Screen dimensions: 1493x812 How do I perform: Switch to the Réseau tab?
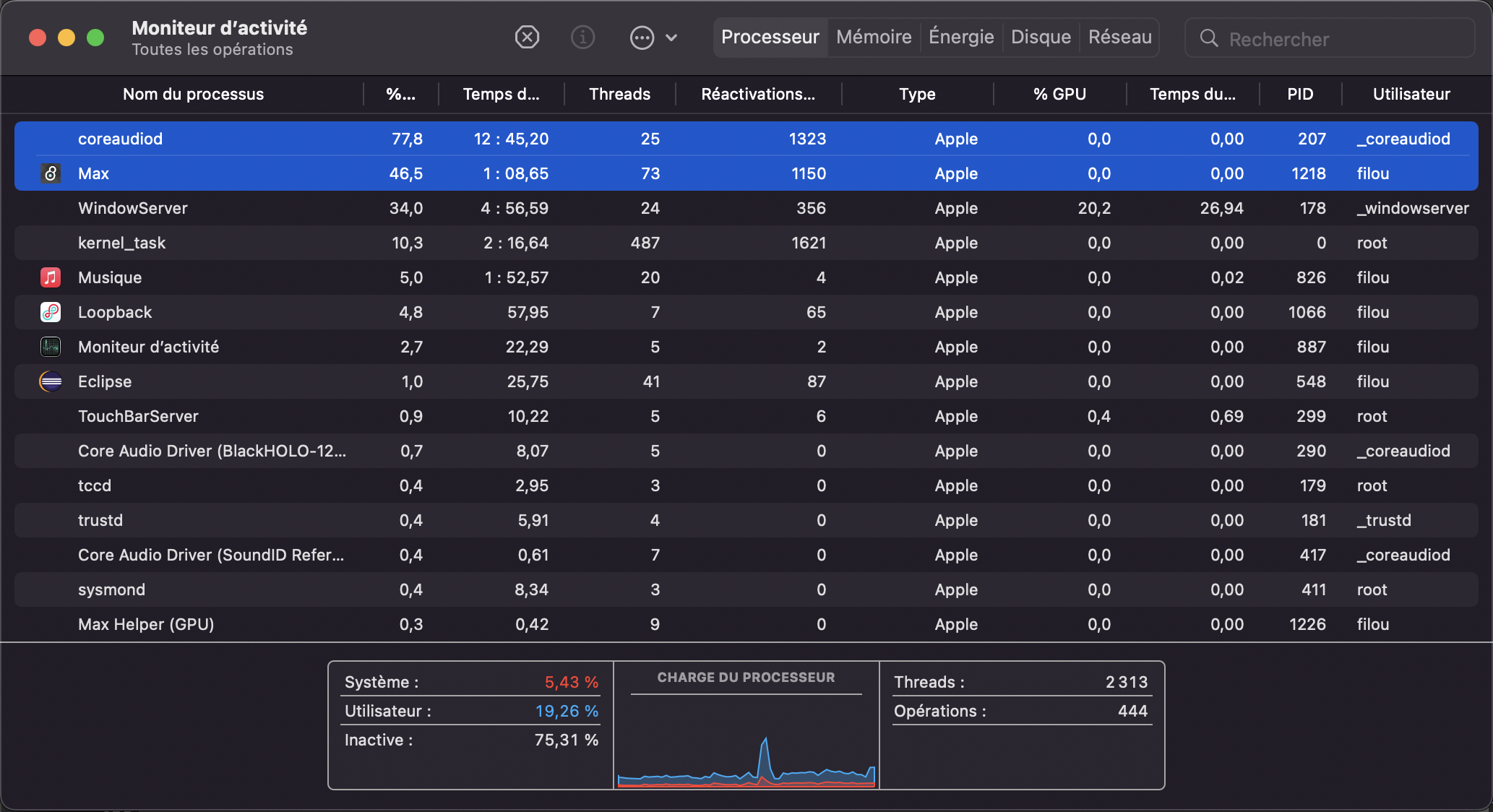pyautogui.click(x=1120, y=37)
